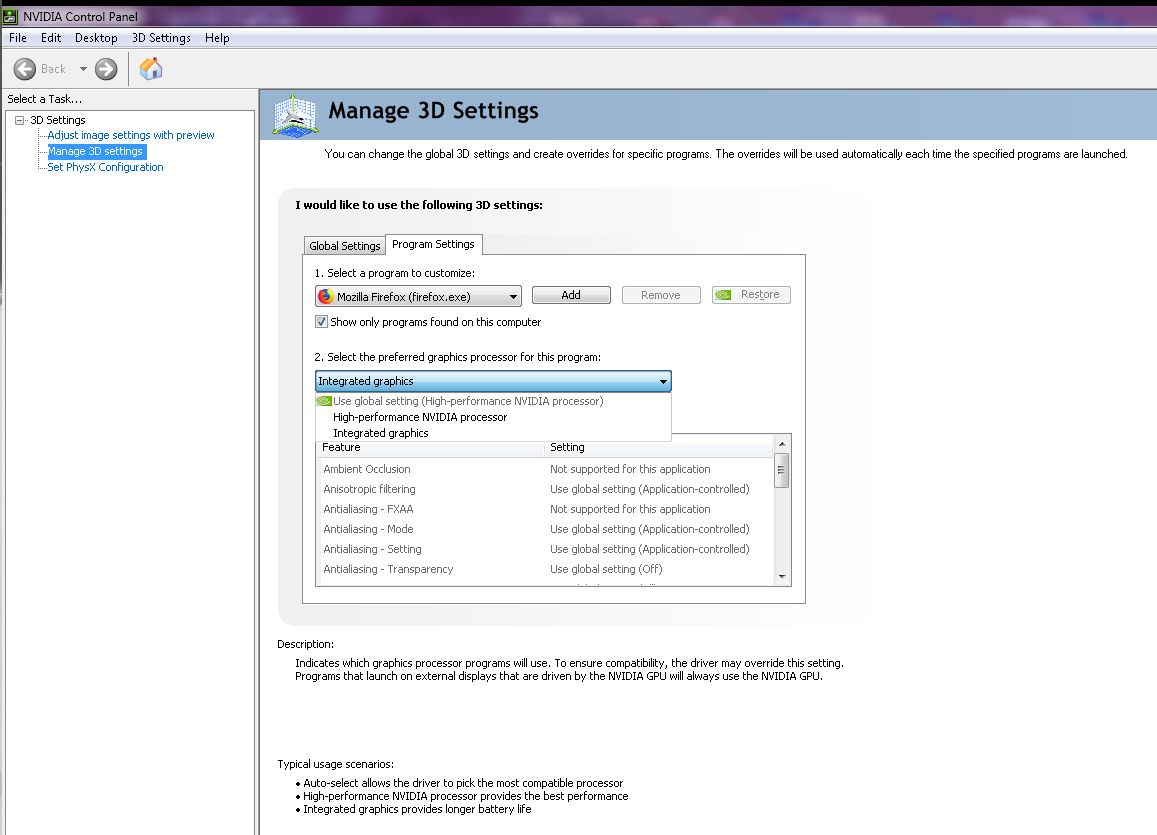The width and height of the screenshot is (1157, 835).
Task: Open the Home icon in toolbar
Action: click(151, 69)
